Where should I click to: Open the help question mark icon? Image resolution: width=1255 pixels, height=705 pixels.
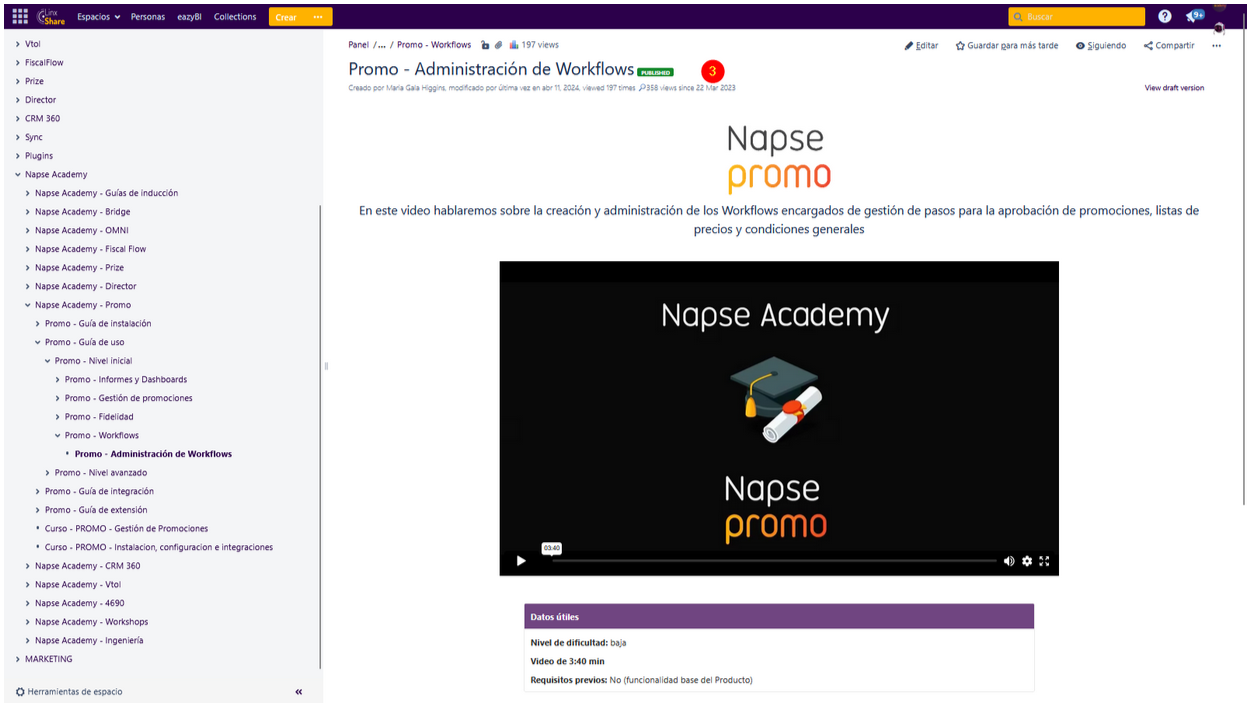pyautogui.click(x=1165, y=16)
